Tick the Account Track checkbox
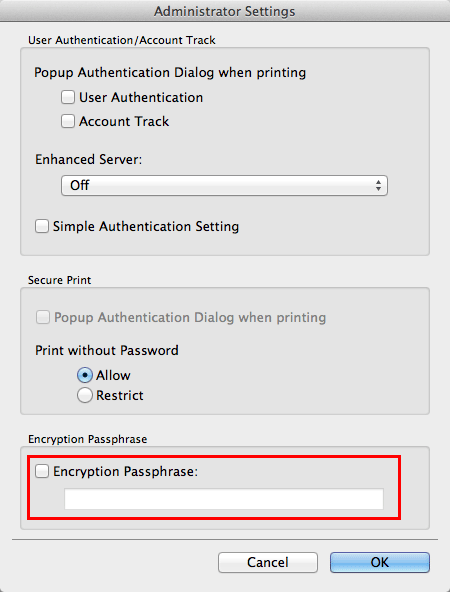Viewport: 450px width, 592px height. pos(68,121)
